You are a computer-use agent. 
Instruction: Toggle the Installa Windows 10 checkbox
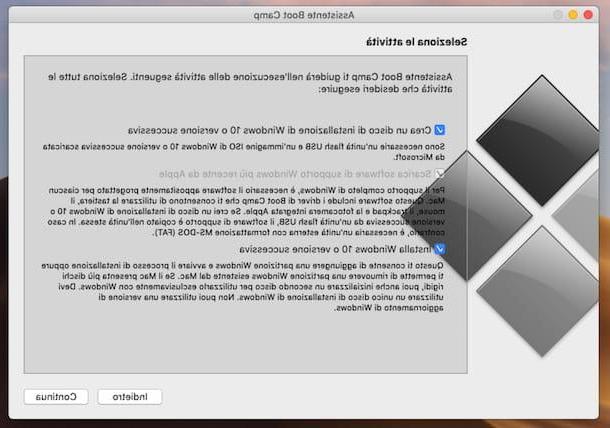(x=440, y=249)
